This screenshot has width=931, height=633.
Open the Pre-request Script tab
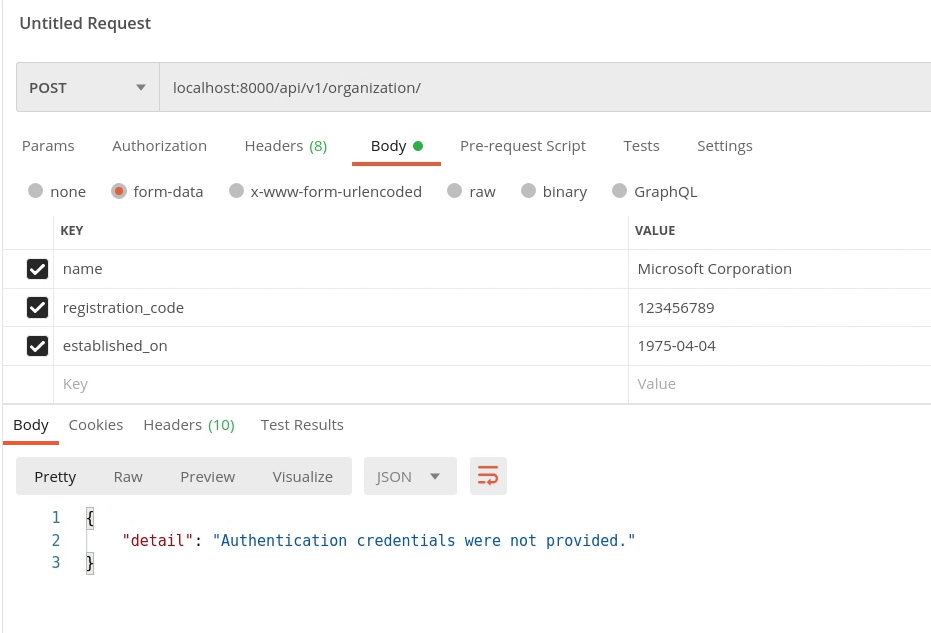522,146
